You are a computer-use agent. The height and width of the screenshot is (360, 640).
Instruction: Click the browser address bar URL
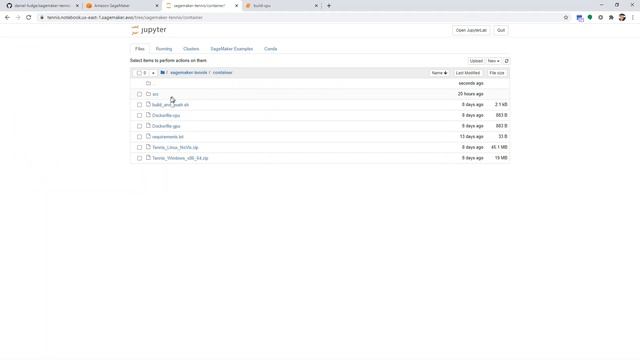click(x=124, y=18)
